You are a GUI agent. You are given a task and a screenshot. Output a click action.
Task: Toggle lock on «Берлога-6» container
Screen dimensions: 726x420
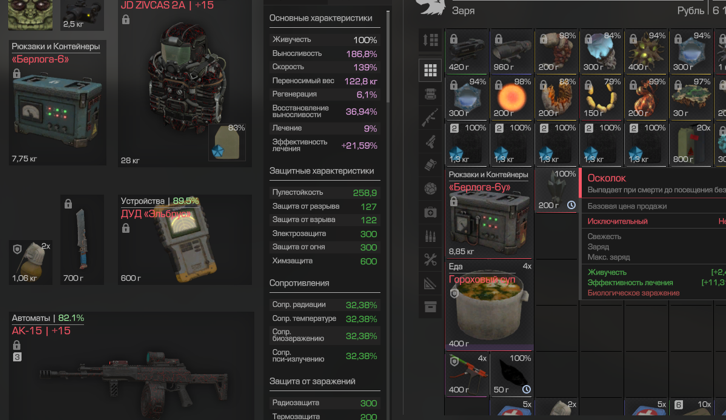click(x=17, y=73)
